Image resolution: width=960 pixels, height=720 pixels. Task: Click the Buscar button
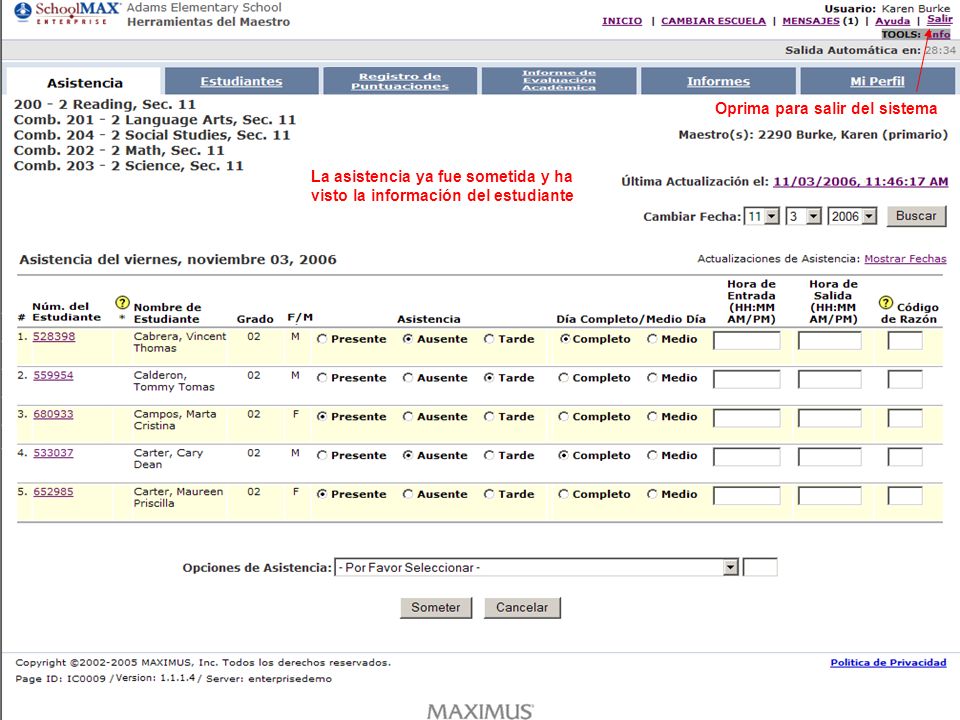pyautogui.click(x=916, y=216)
